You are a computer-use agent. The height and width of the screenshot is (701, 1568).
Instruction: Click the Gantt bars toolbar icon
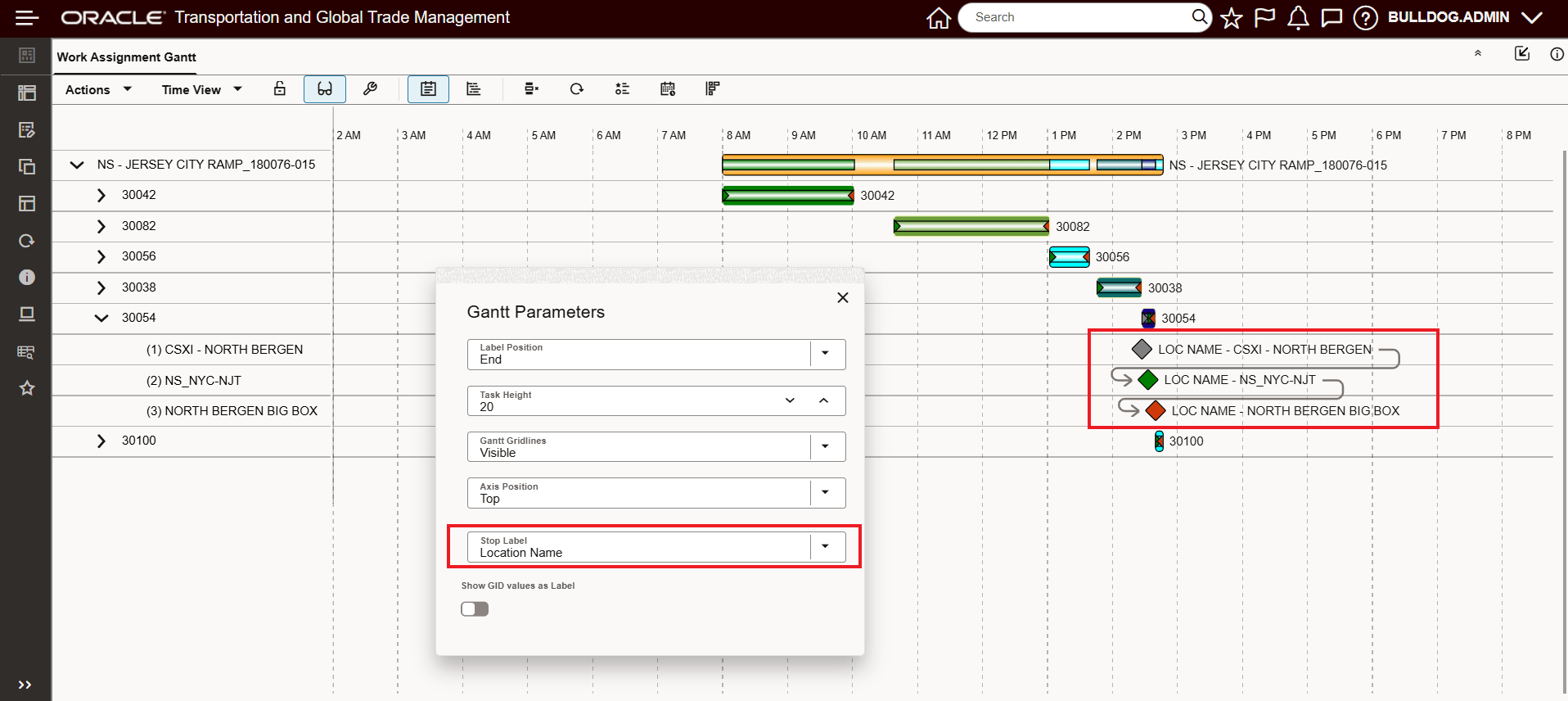click(713, 88)
